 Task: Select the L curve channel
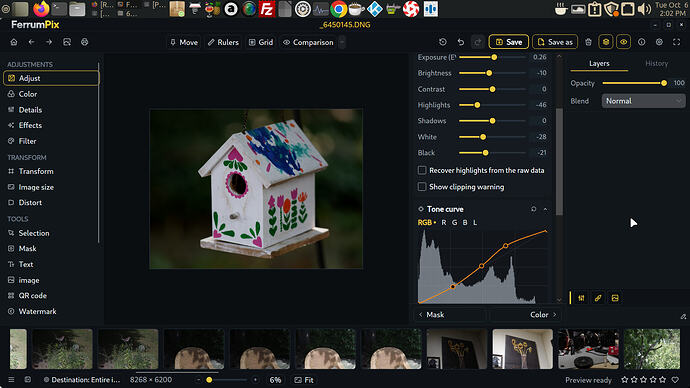(x=475, y=223)
